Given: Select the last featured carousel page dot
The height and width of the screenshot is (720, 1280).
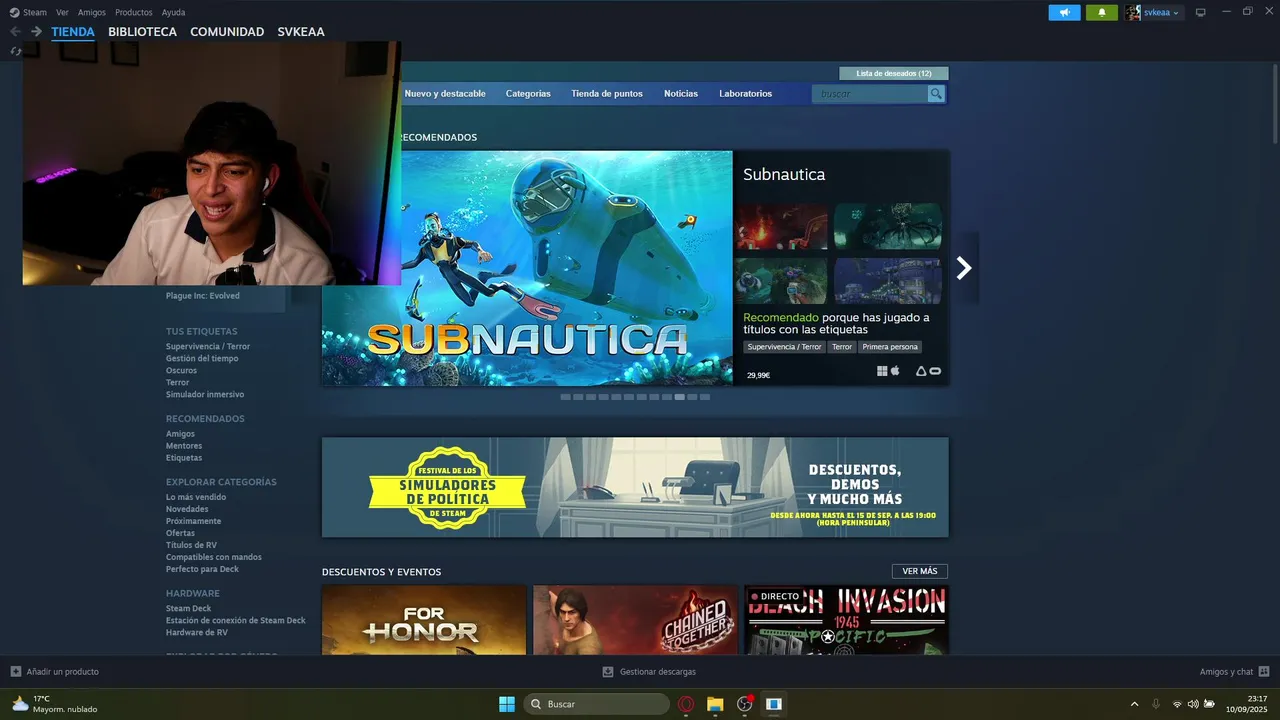Looking at the screenshot, I should click(705, 397).
